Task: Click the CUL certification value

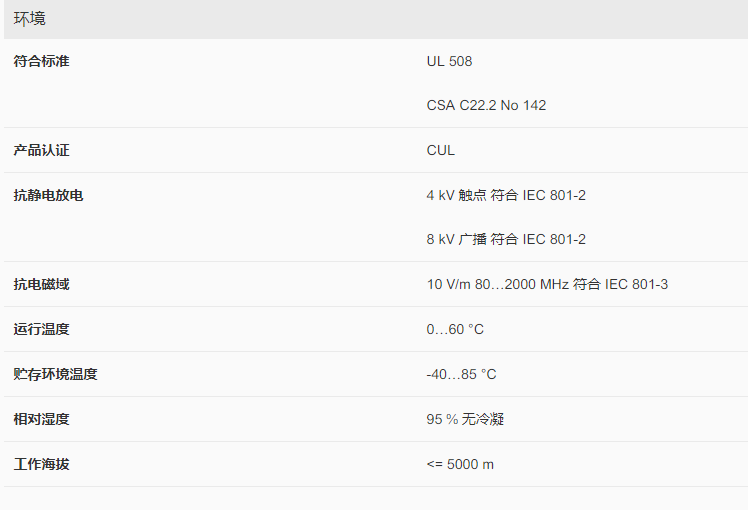Action: tap(440, 150)
